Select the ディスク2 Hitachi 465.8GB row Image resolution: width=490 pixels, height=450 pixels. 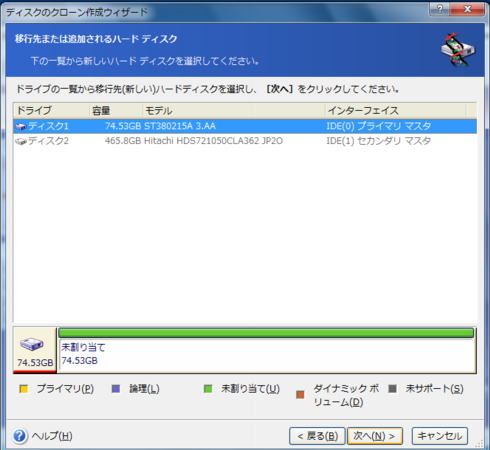(245, 141)
